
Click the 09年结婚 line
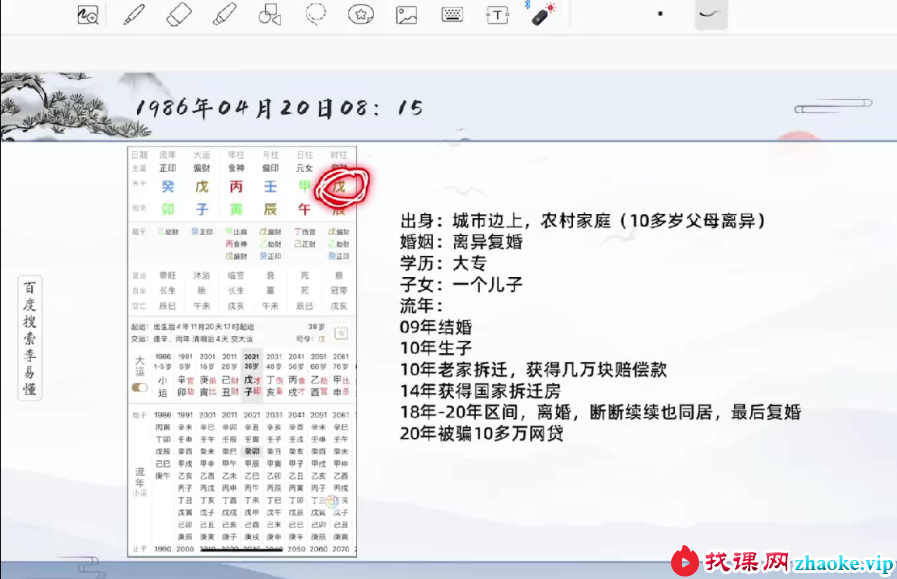pos(436,327)
